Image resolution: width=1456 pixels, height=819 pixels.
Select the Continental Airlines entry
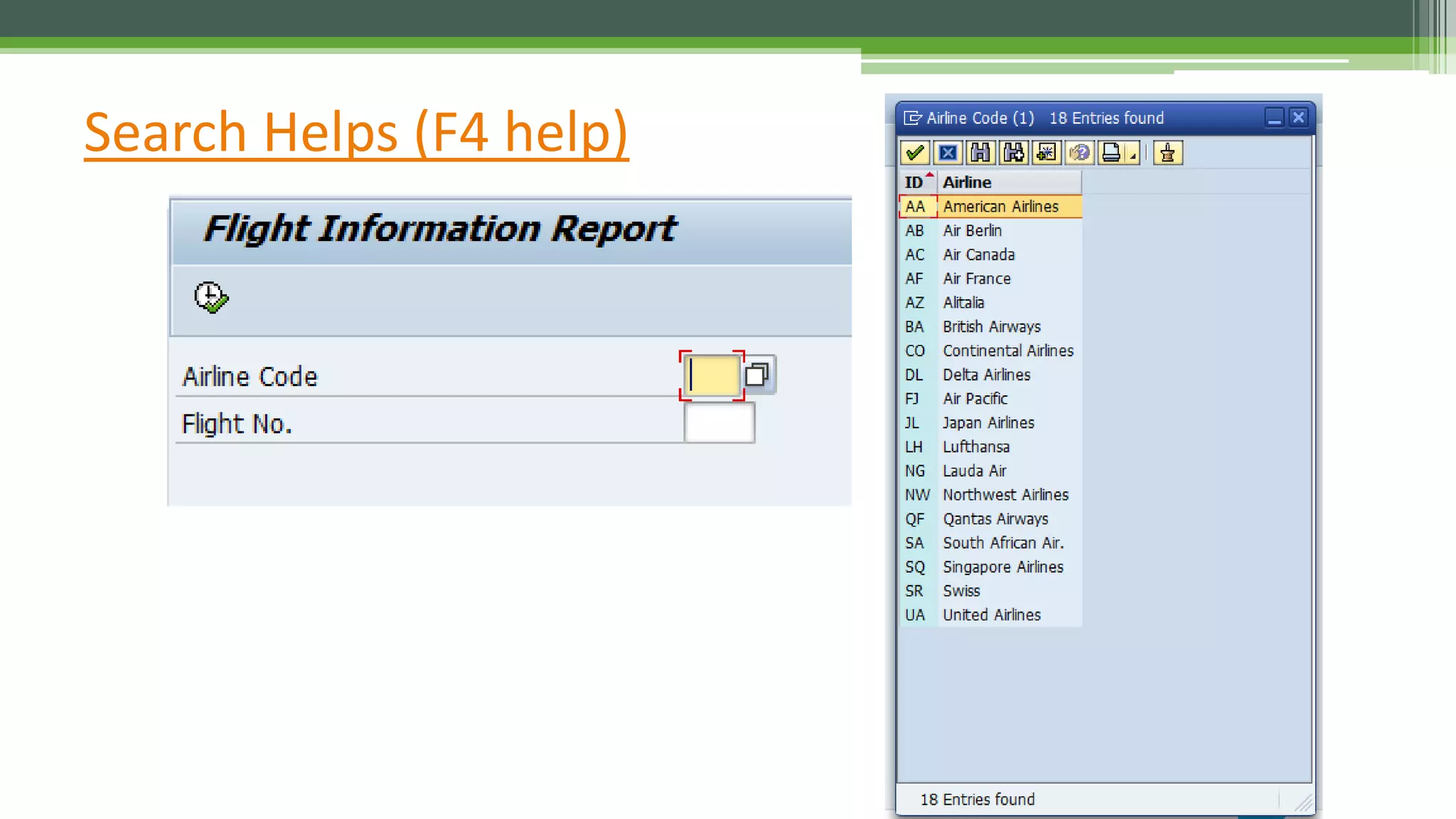click(x=990, y=350)
